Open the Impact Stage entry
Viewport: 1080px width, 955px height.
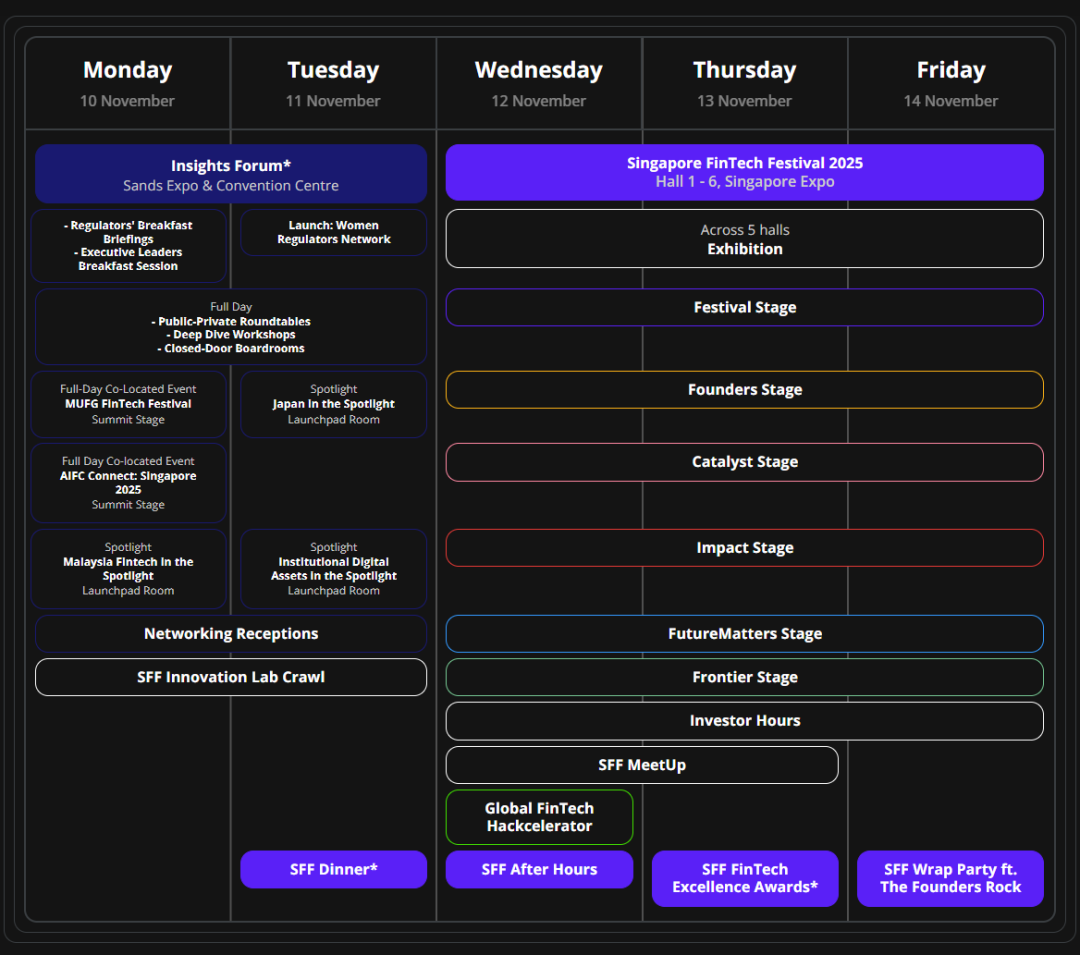[x=744, y=548]
